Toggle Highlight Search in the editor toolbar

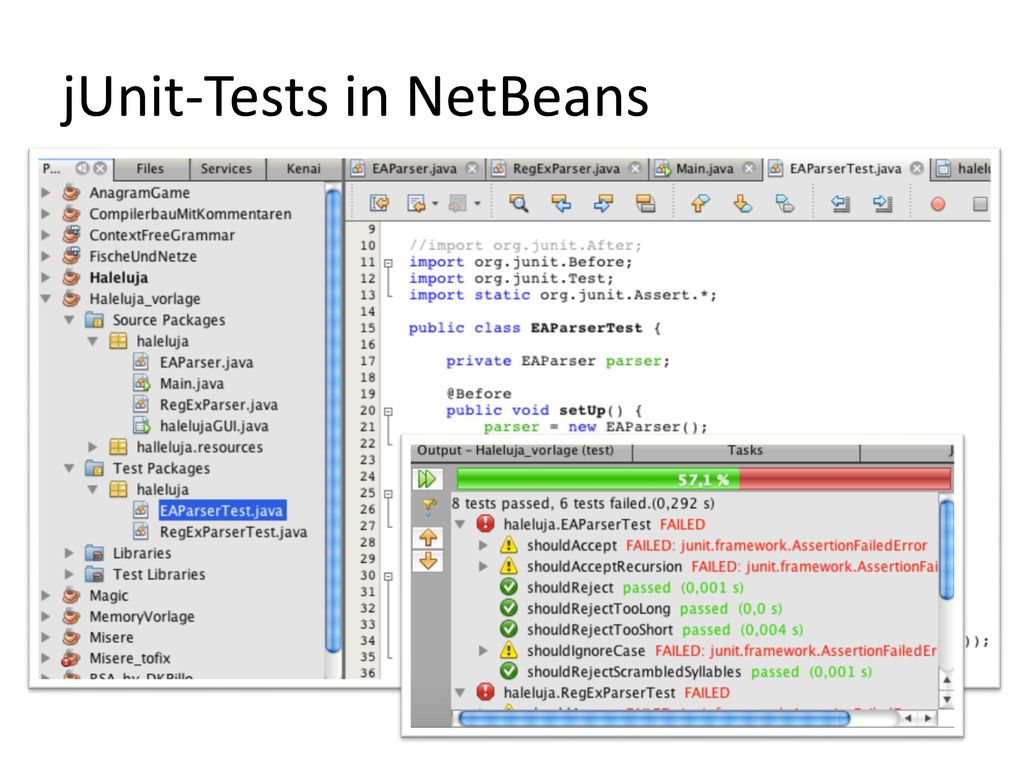[645, 203]
